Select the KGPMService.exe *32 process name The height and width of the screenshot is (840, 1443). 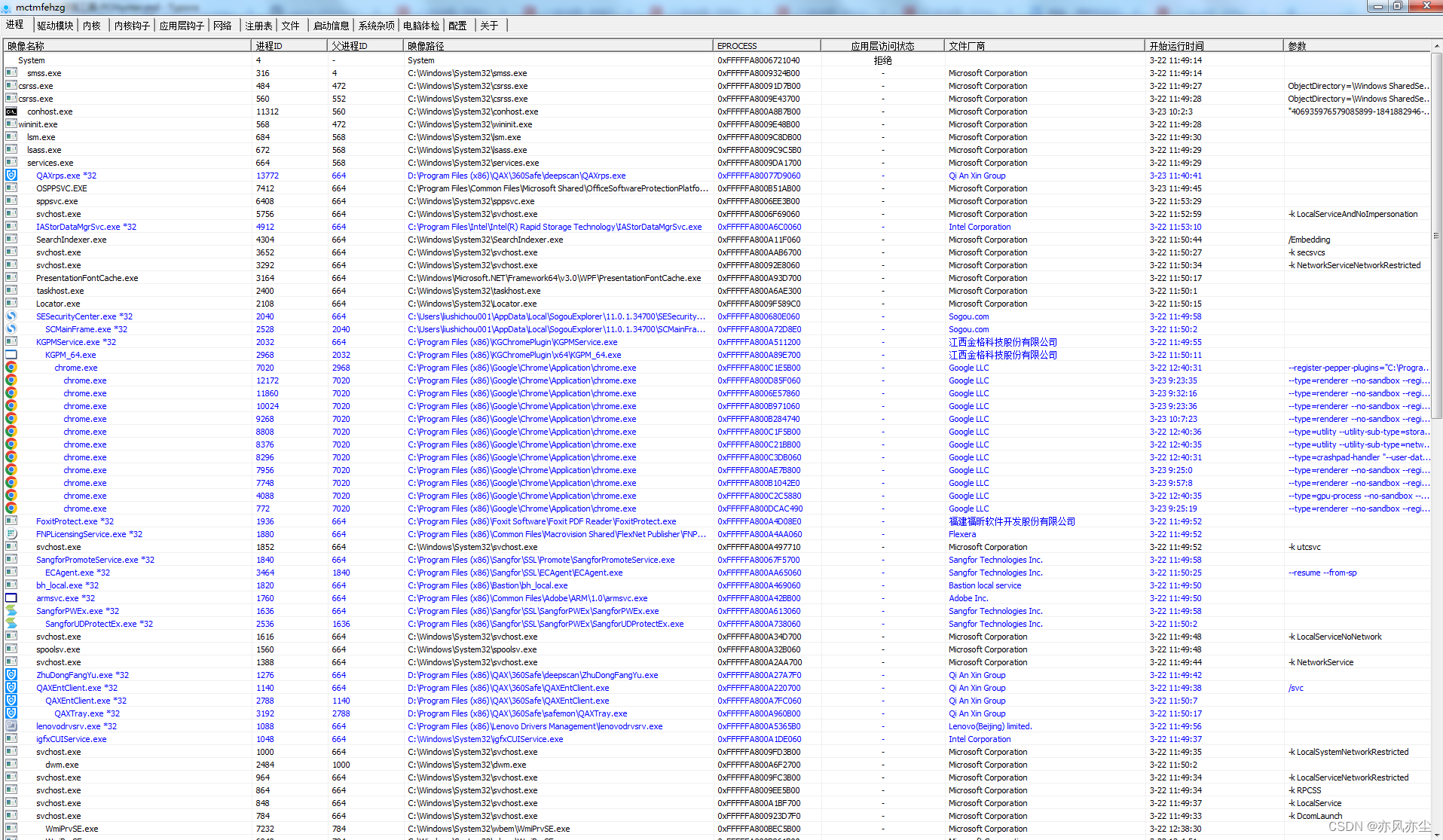[76, 342]
